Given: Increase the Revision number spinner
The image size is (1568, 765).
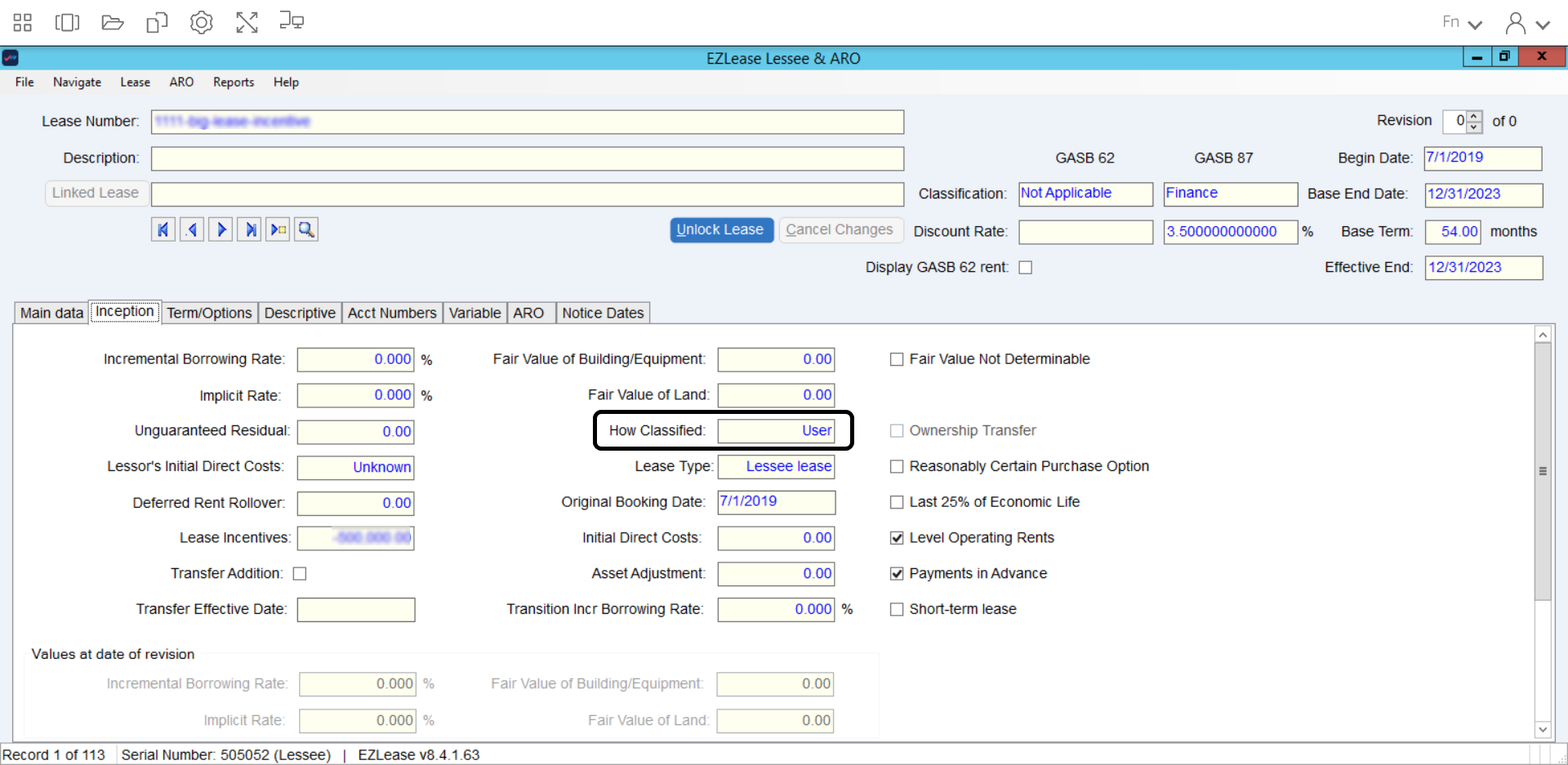Looking at the screenshot, I should pos(1474,116).
